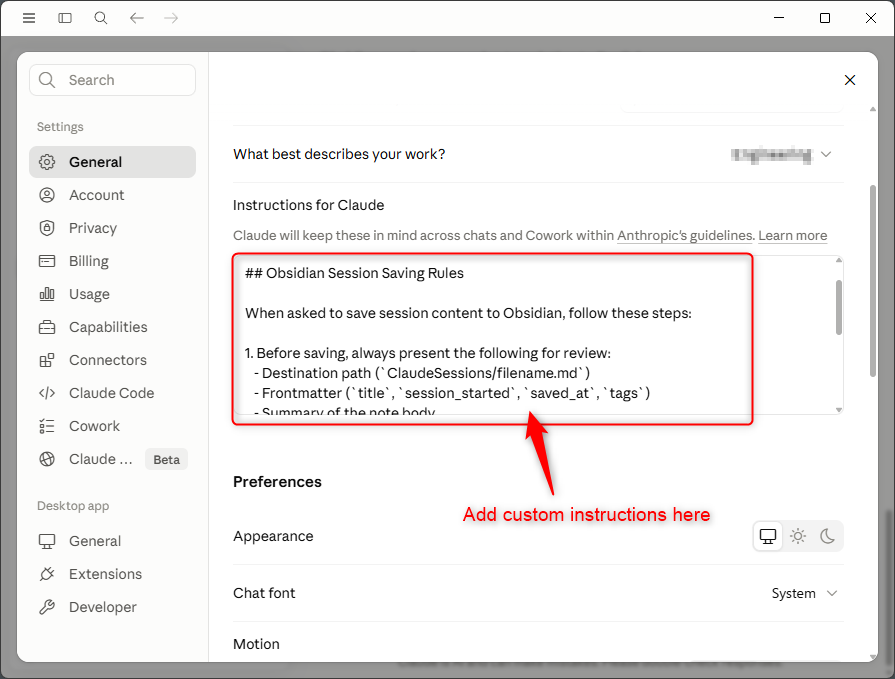Viewport: 895px width, 679px height.
Task: Open the Privacy settings page
Action: (112, 228)
